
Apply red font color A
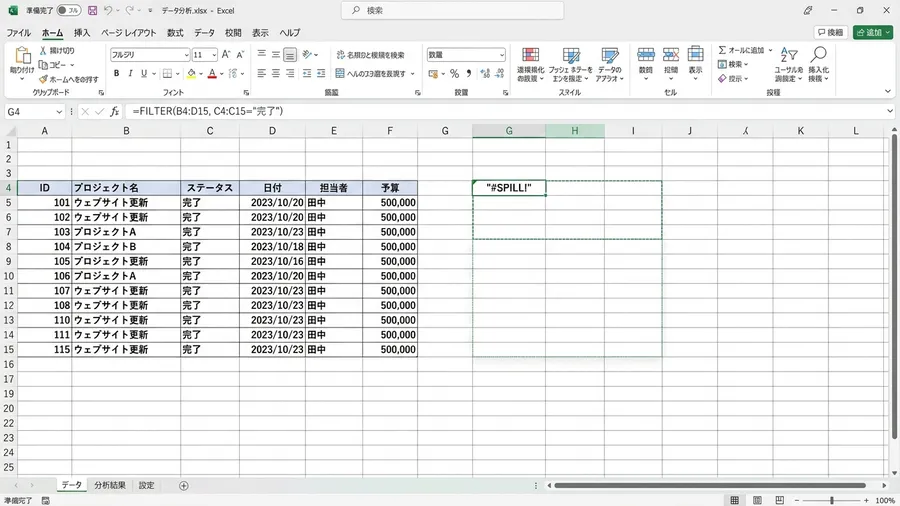[212, 73]
